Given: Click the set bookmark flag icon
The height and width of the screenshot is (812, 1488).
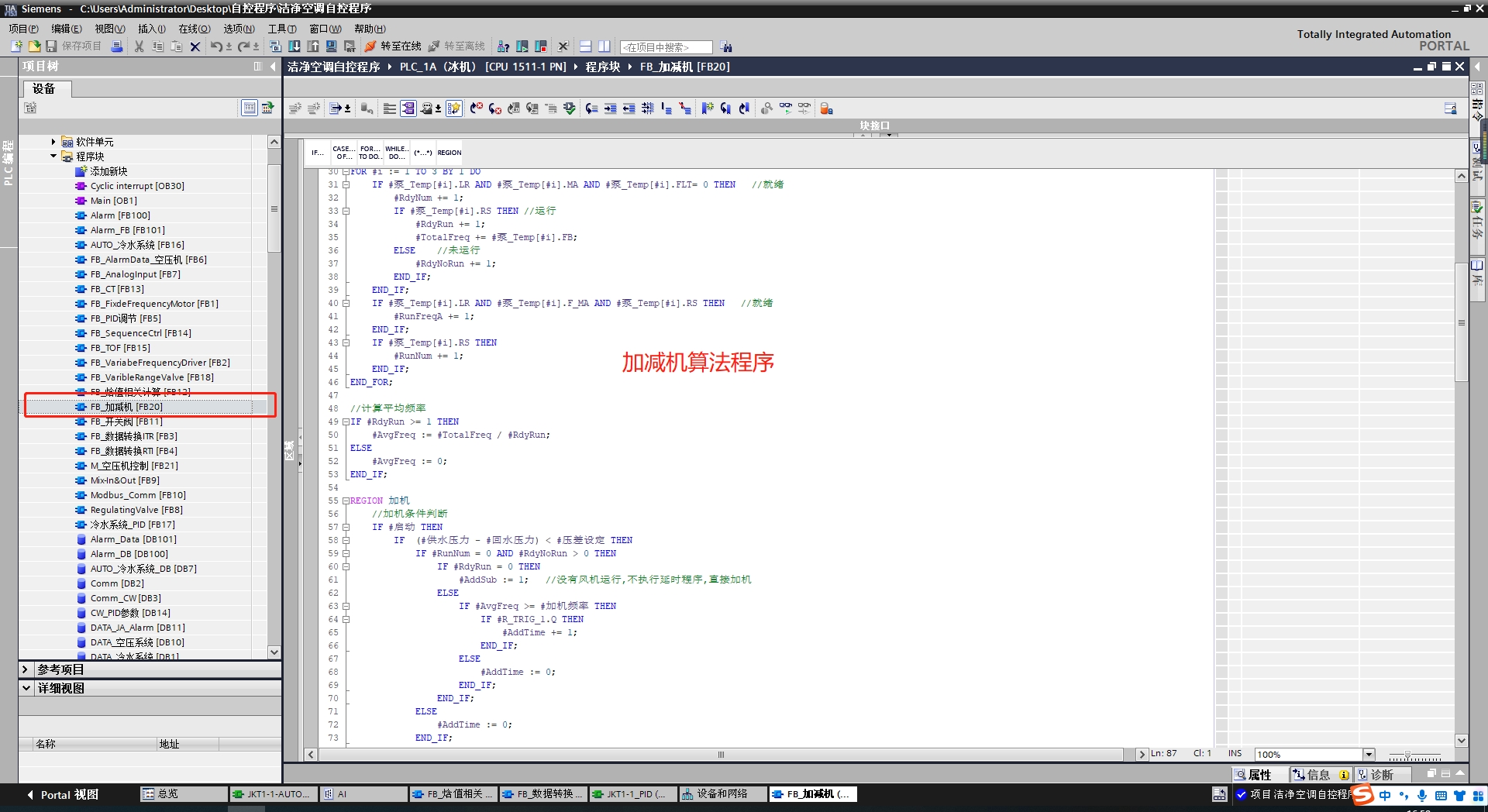Looking at the screenshot, I should point(707,108).
